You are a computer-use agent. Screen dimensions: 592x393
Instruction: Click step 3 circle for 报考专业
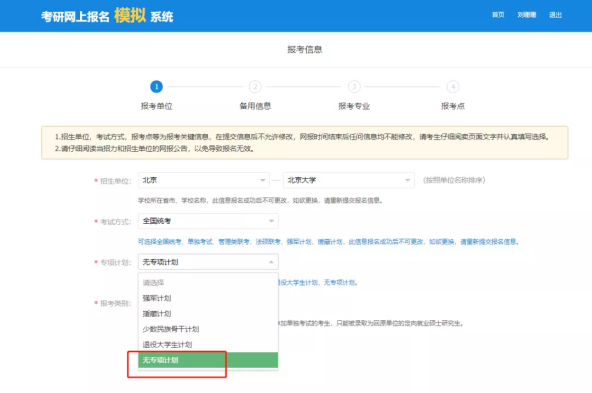[354, 87]
